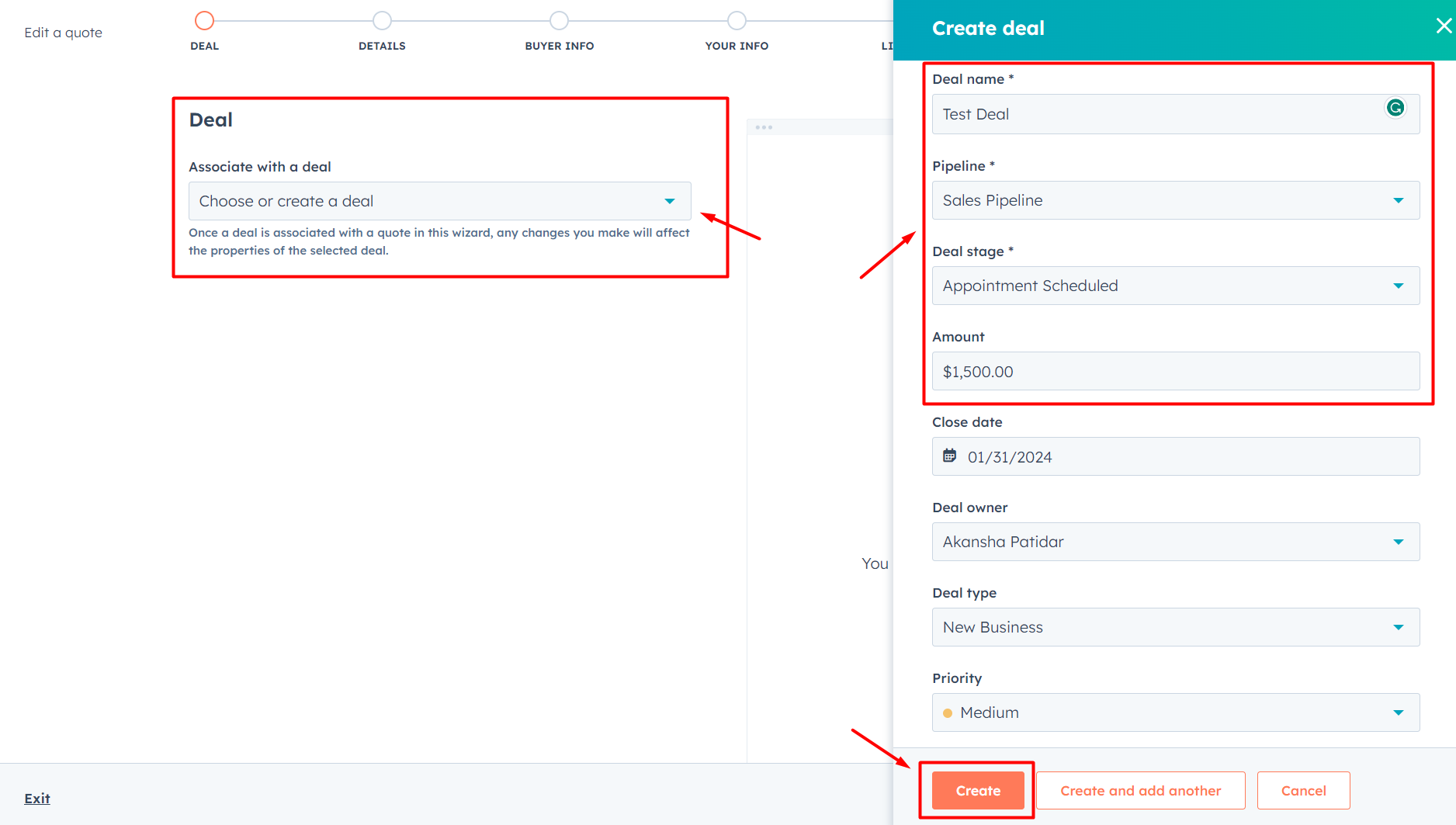This screenshot has height=825, width=1456.
Task: Click the three-dot drag handle on preview
Action: pos(764,127)
